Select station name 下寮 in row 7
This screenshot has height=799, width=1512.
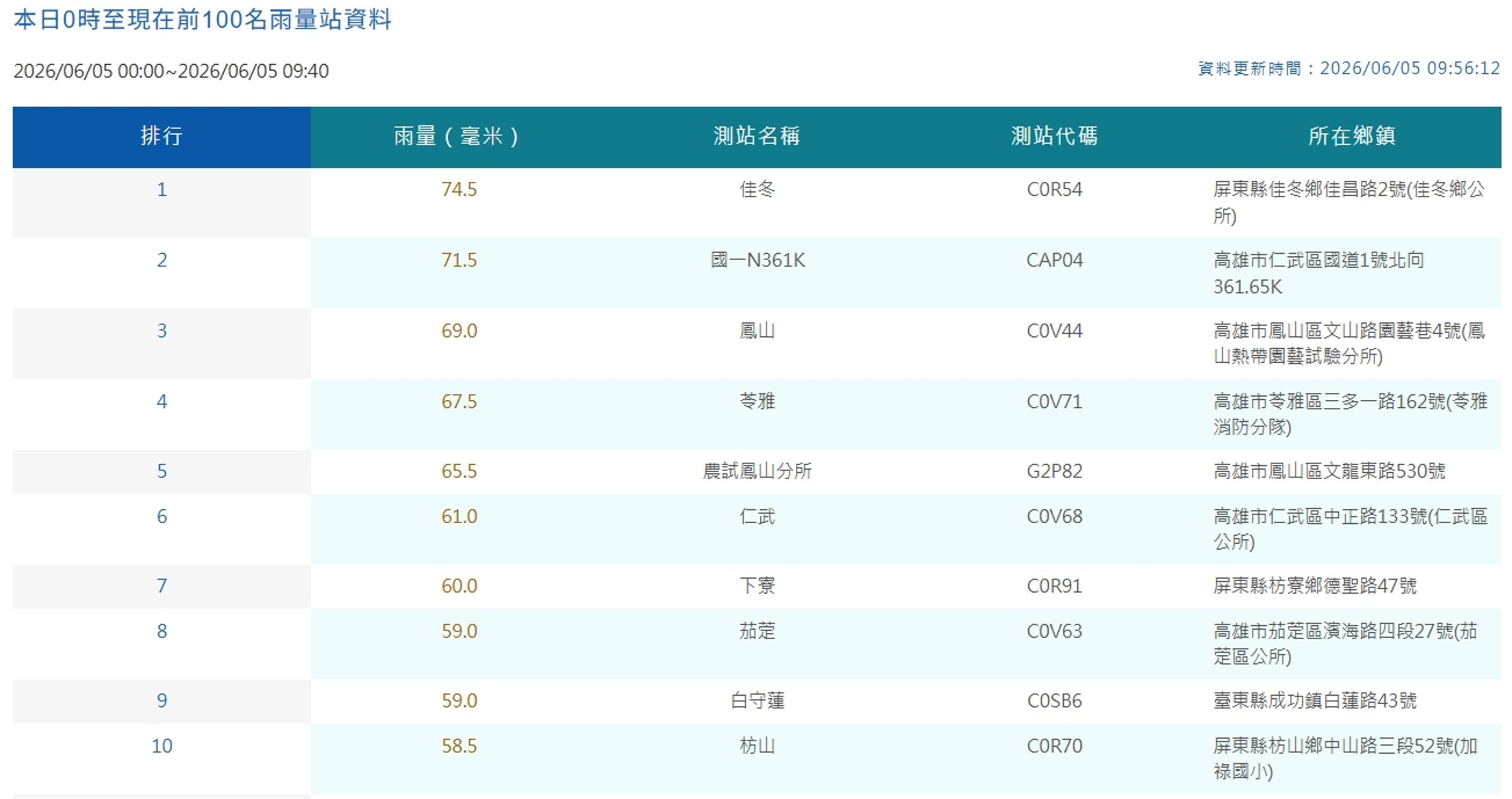[x=757, y=586]
